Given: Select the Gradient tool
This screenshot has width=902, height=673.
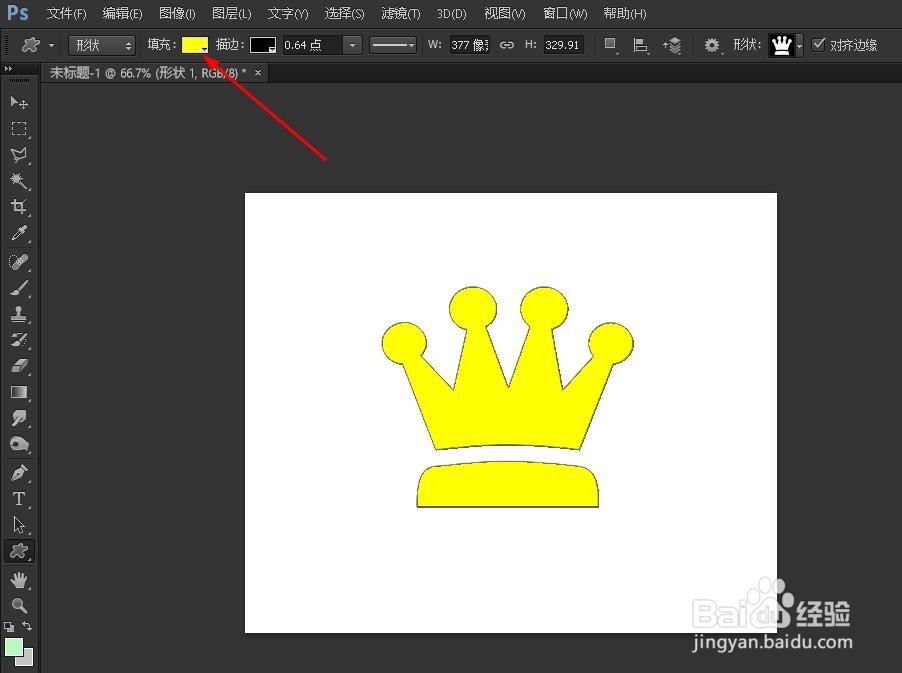Looking at the screenshot, I should point(19,392).
